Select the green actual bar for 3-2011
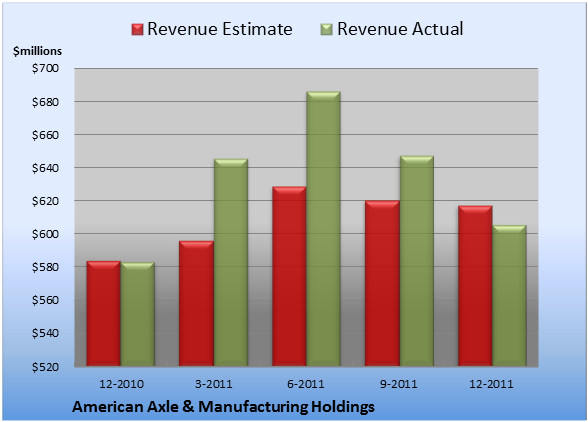Image resolution: width=588 pixels, height=422 pixels. pyautogui.click(x=231, y=262)
